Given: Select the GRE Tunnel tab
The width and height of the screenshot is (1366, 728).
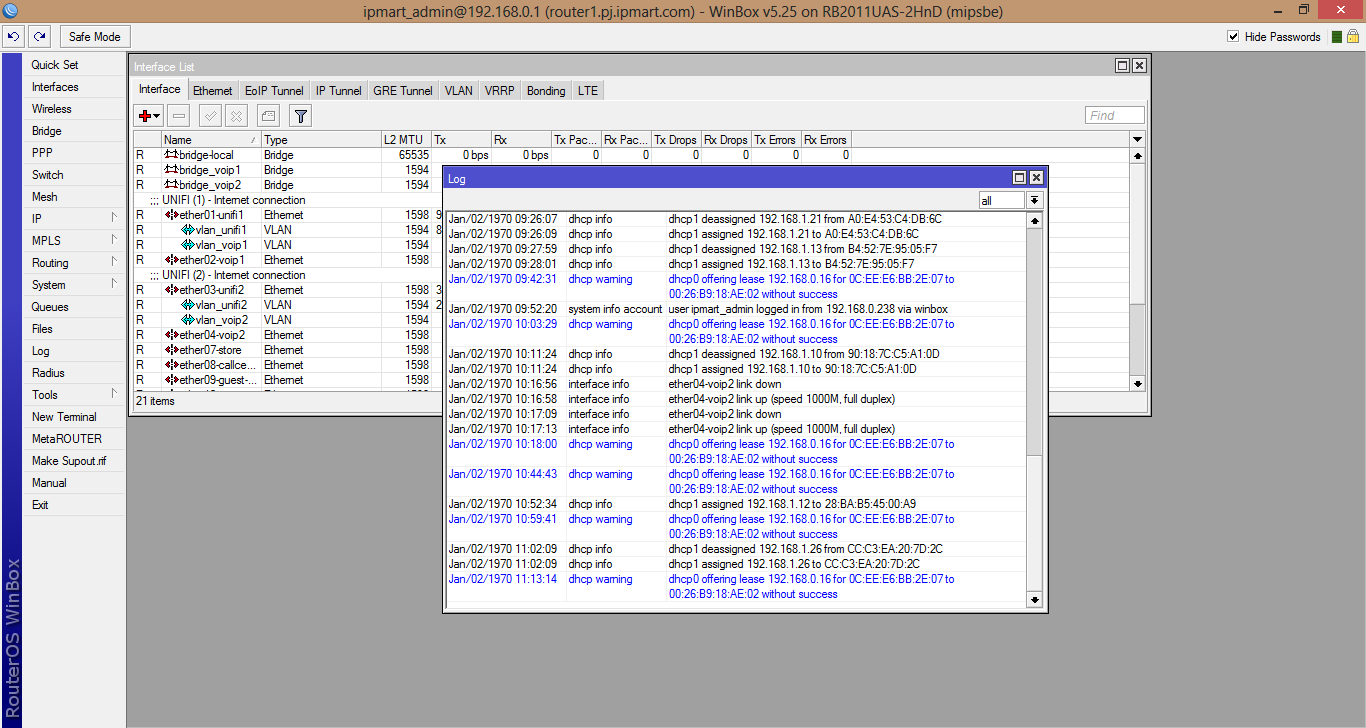Looking at the screenshot, I should click(403, 90).
